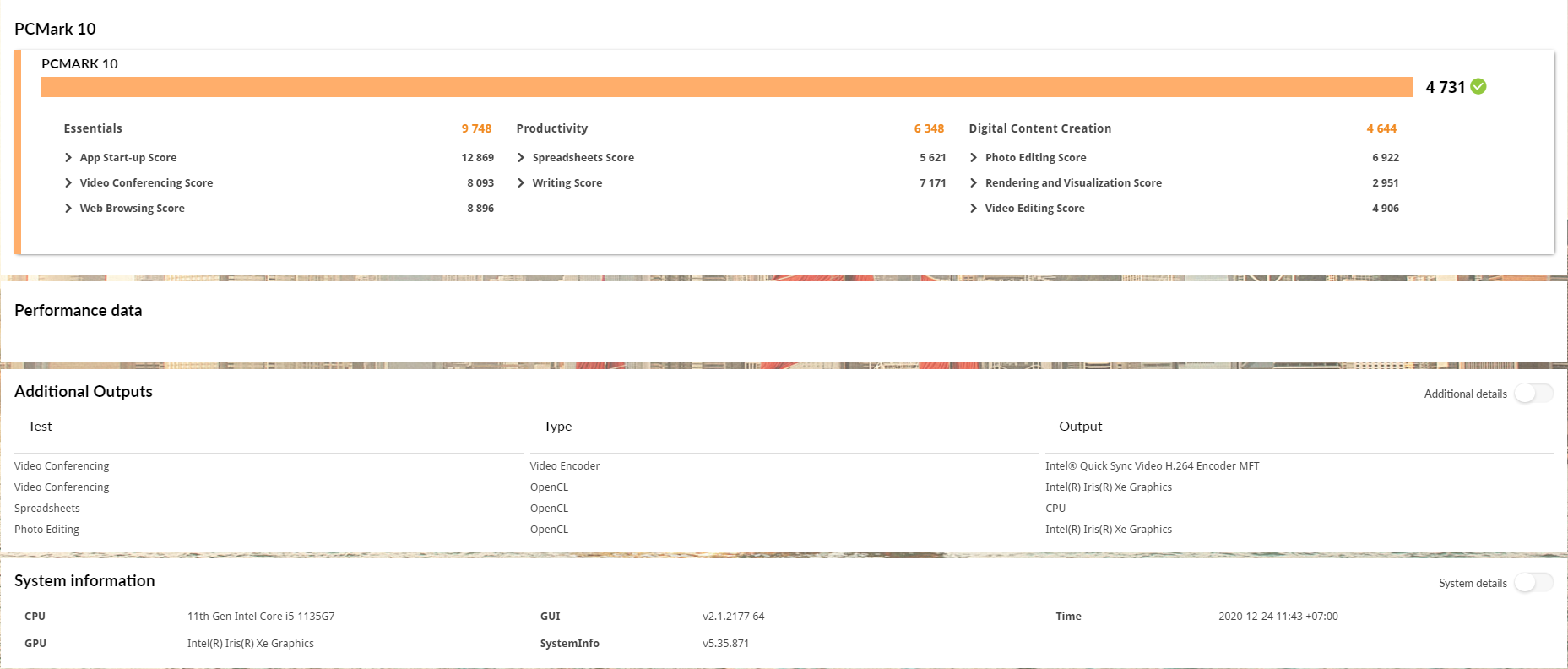Click the Performance data heading
Screen dimensions: 1568x669
[79, 311]
